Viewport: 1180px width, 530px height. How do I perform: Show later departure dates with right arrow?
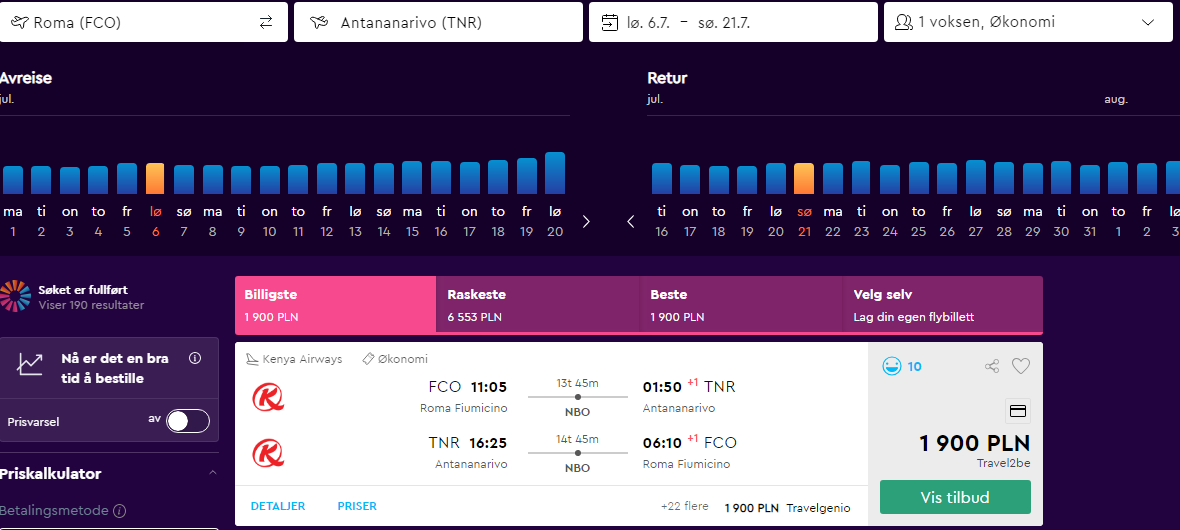pyautogui.click(x=586, y=221)
